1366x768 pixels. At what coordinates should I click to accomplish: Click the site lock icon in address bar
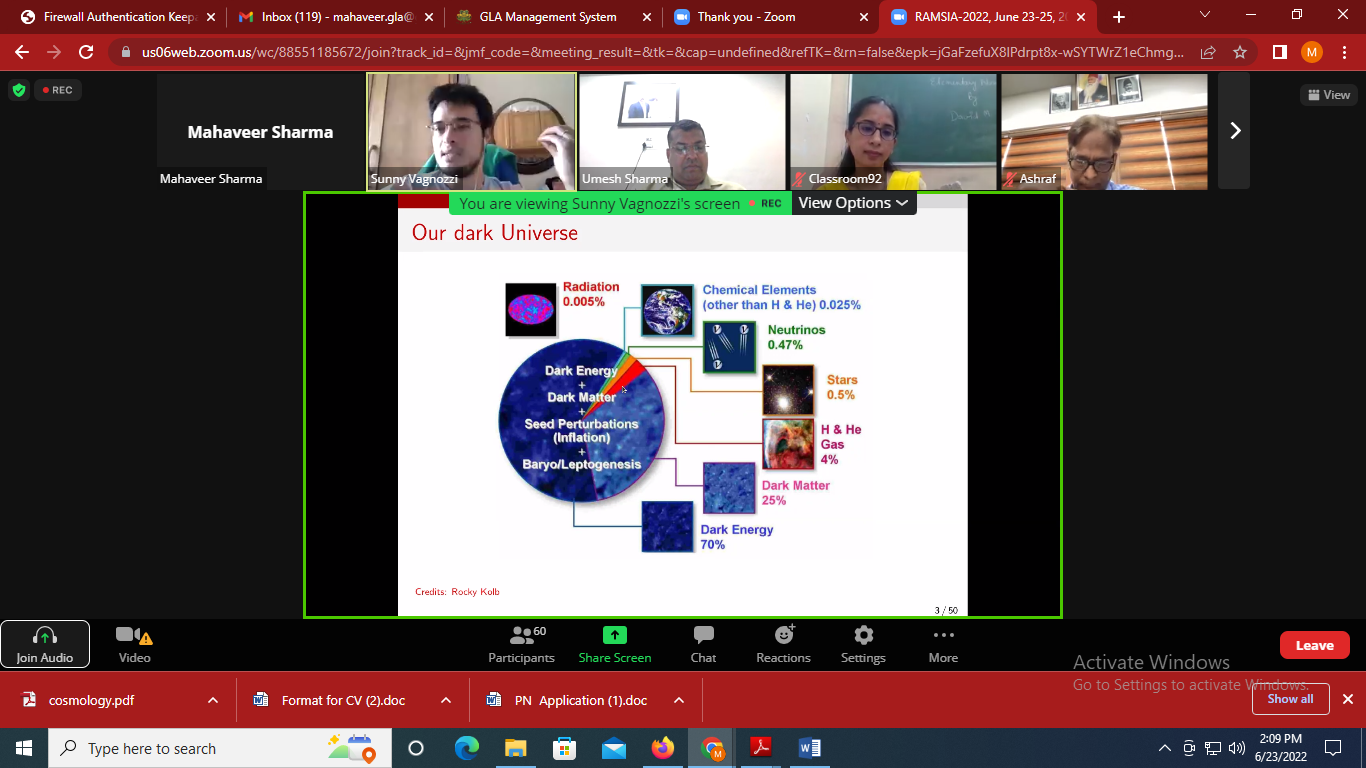(x=125, y=52)
